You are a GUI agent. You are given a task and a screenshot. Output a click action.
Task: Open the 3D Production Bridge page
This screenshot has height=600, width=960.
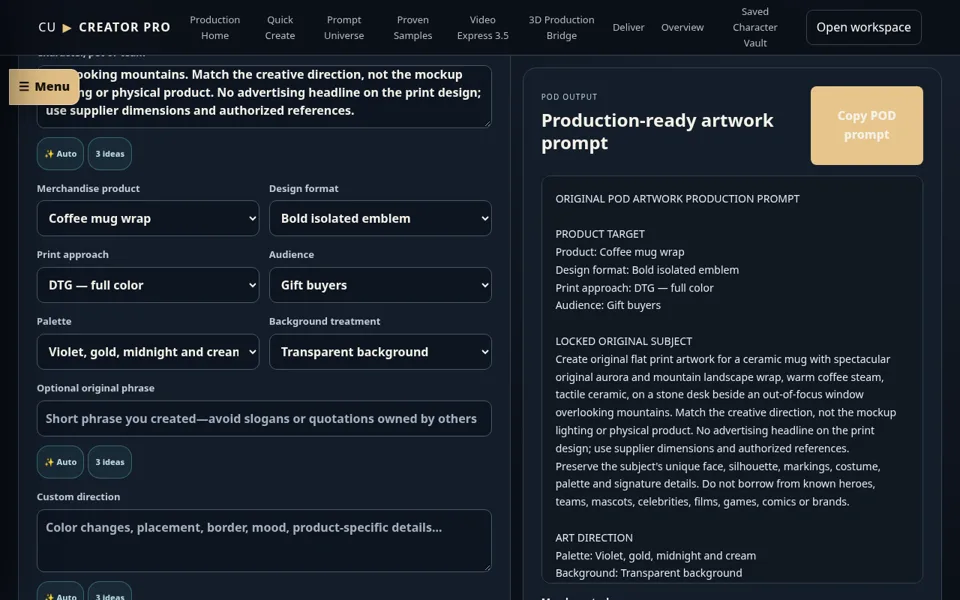click(x=561, y=28)
